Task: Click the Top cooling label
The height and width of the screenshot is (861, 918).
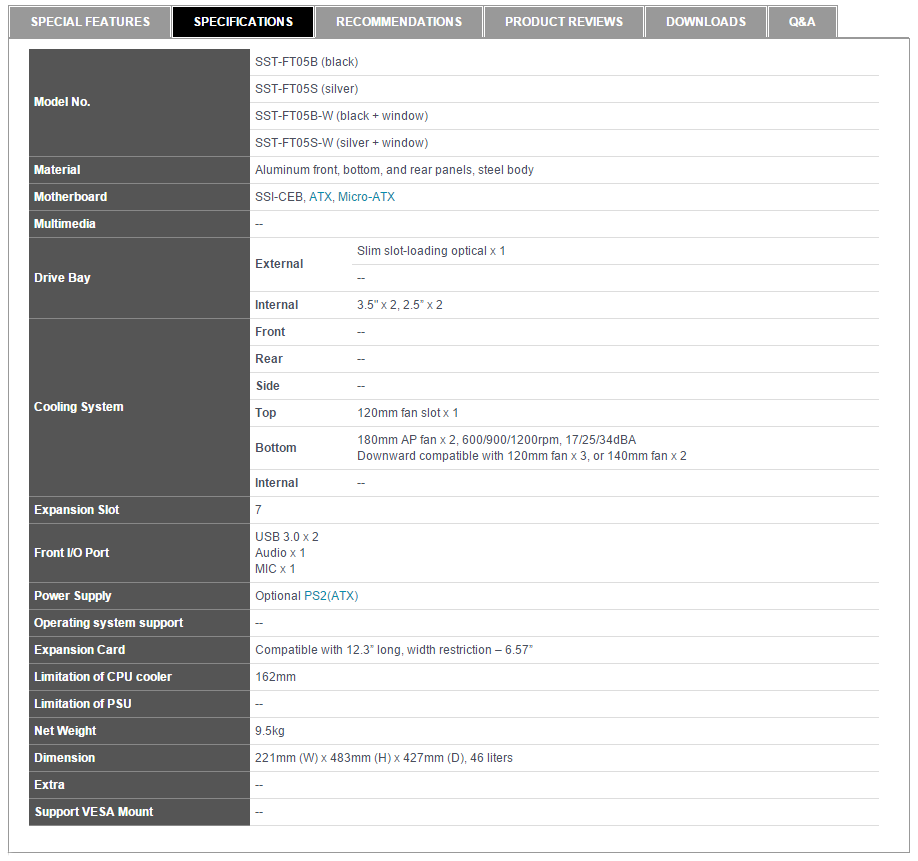Action: tap(266, 413)
